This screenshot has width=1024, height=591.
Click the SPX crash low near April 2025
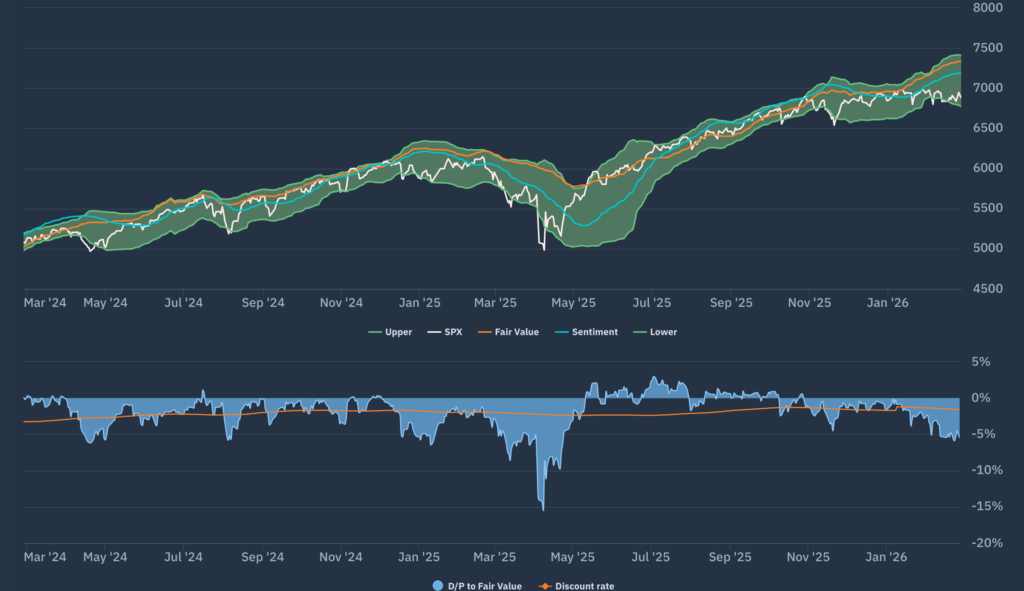544,250
